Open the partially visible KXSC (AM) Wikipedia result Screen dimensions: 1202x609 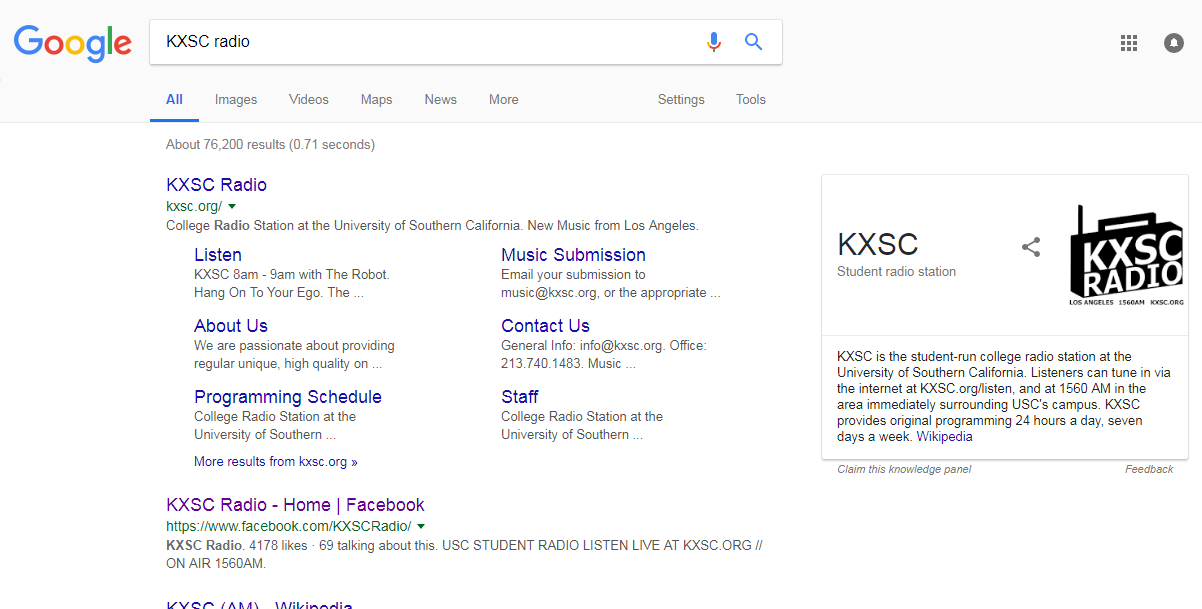coord(259,604)
